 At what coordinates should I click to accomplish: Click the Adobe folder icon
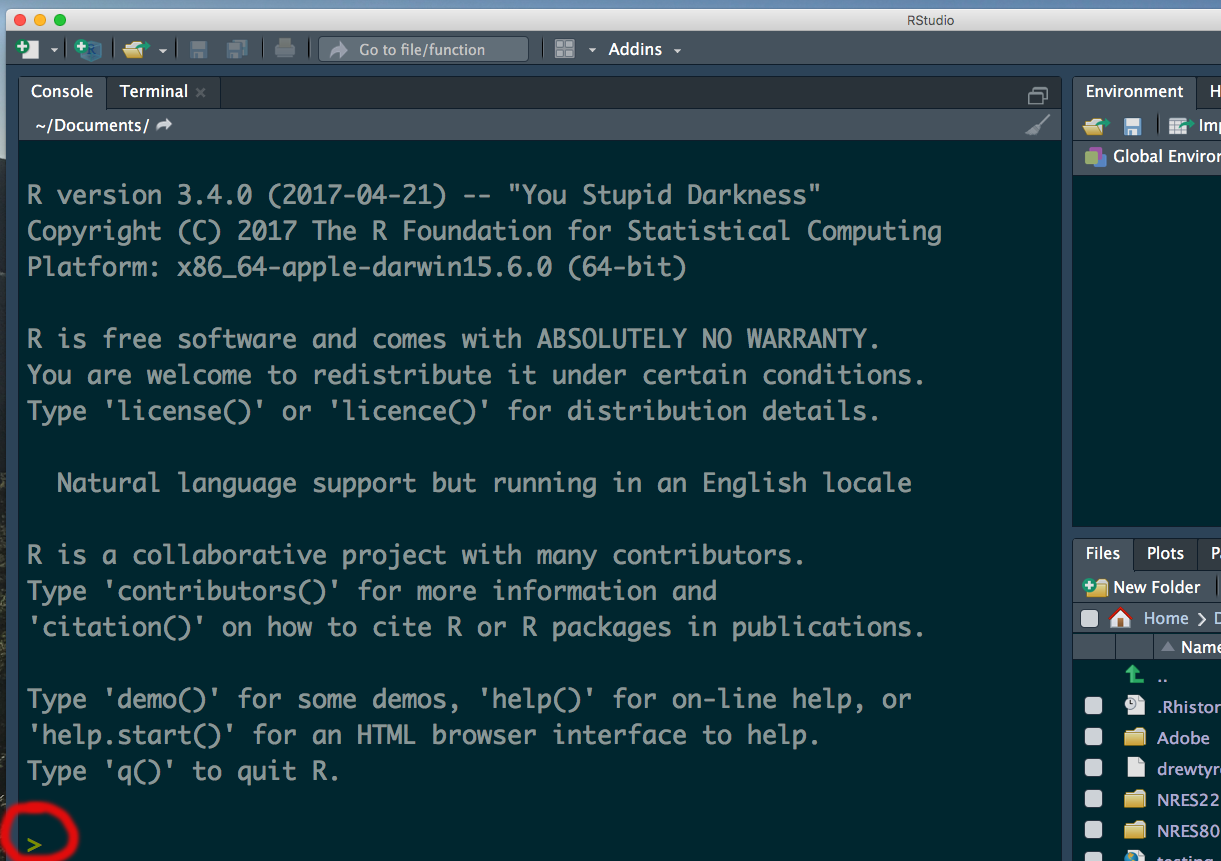point(1134,737)
